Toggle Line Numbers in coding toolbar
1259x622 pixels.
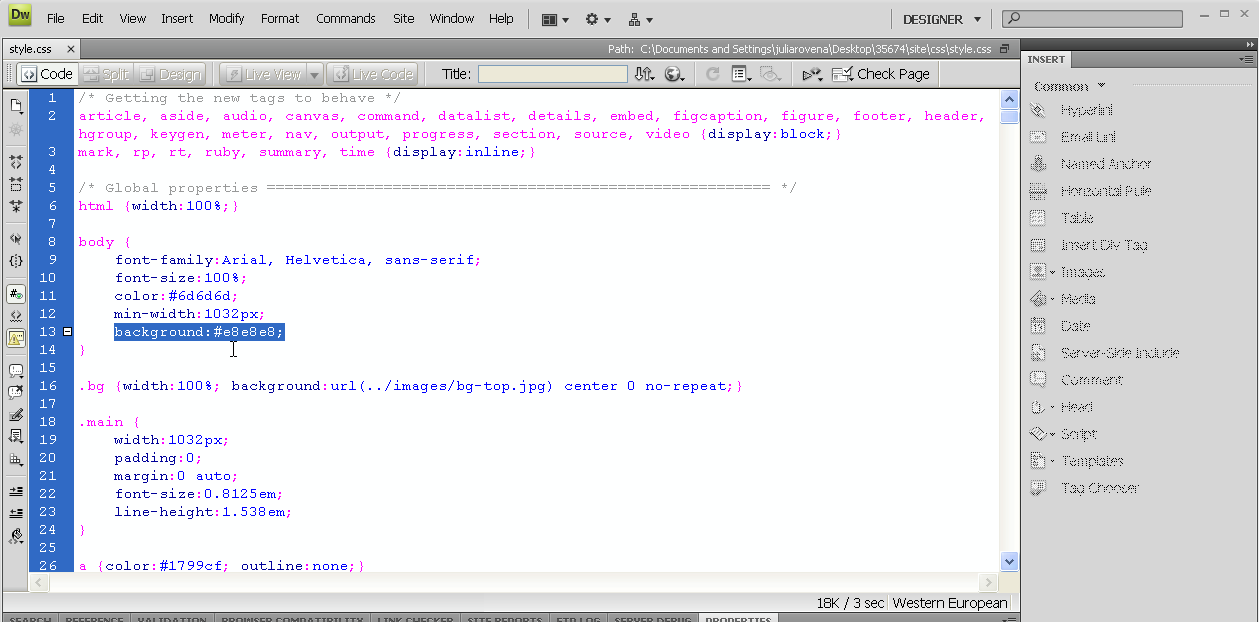coord(16,294)
